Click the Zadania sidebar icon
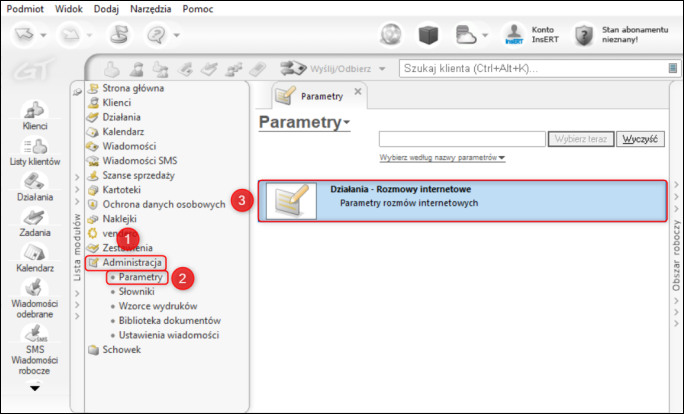 35,222
